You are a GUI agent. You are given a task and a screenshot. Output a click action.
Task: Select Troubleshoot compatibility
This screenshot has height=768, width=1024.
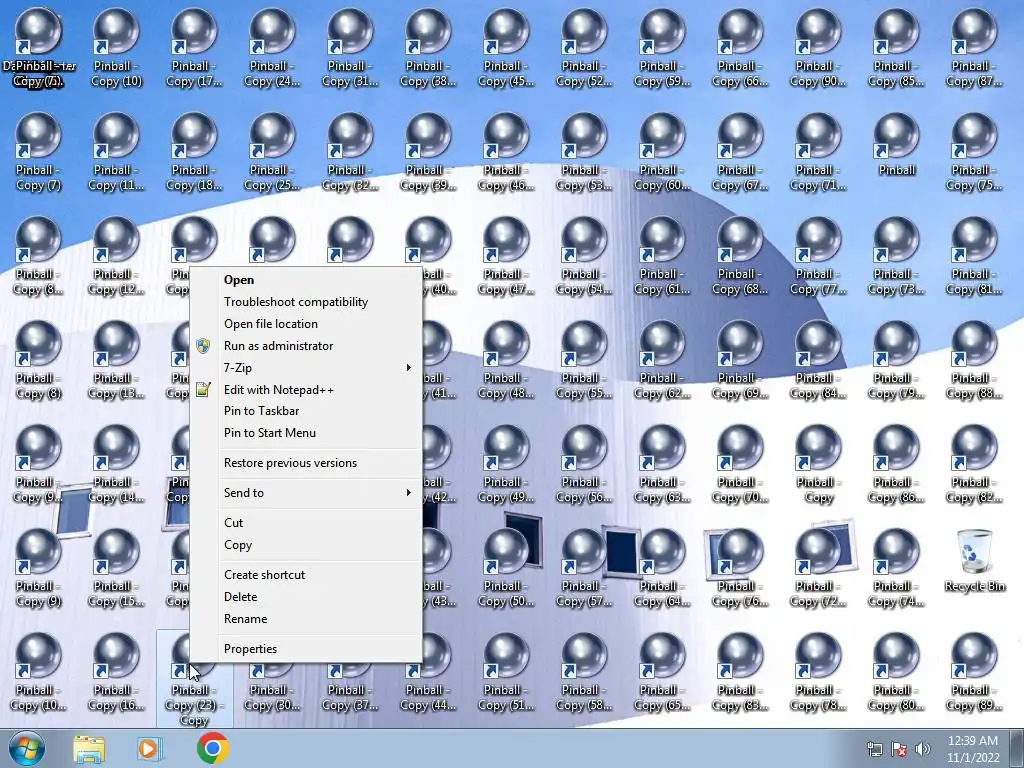point(306,302)
